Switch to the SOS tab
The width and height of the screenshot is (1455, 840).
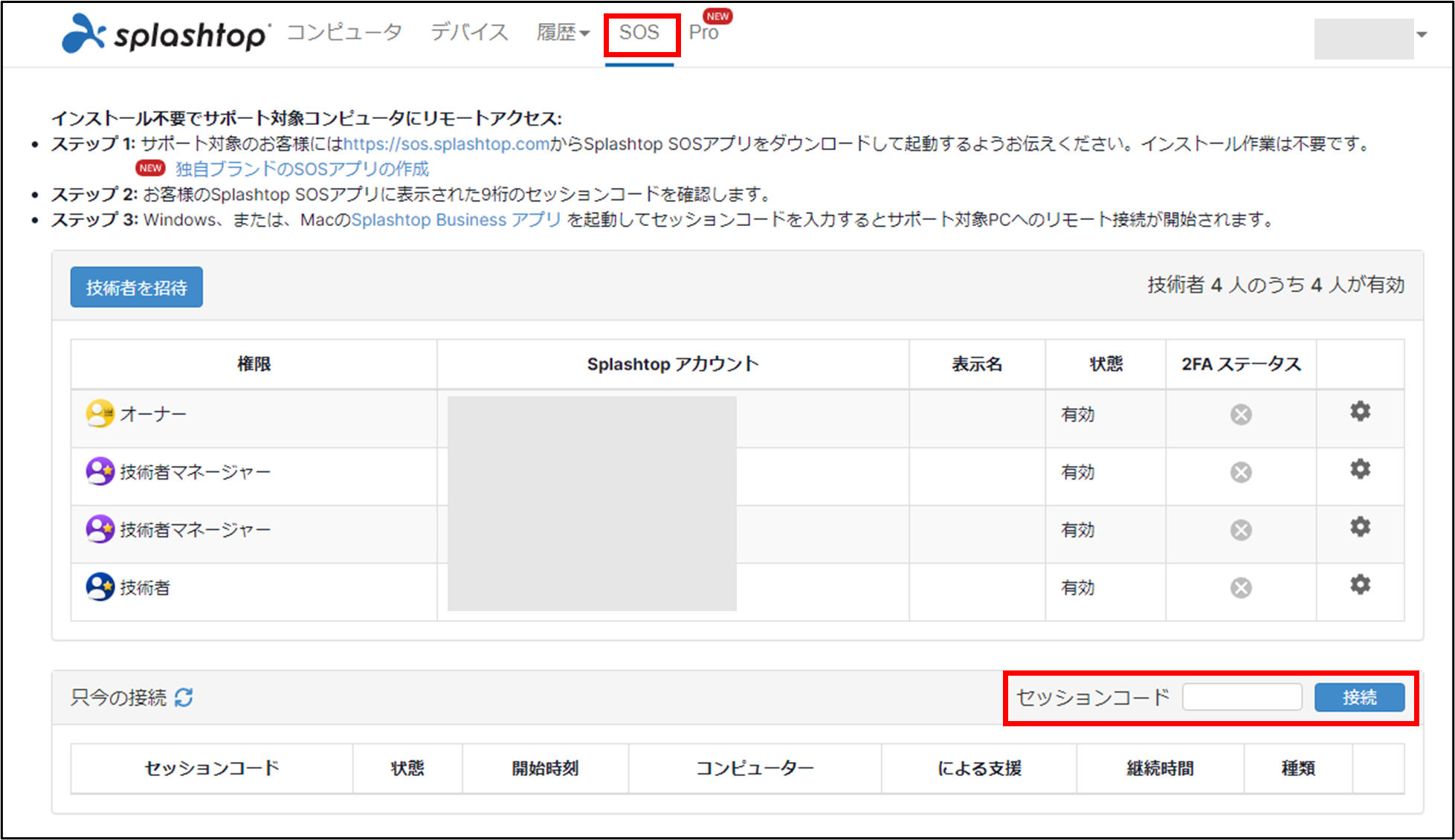[x=639, y=33]
